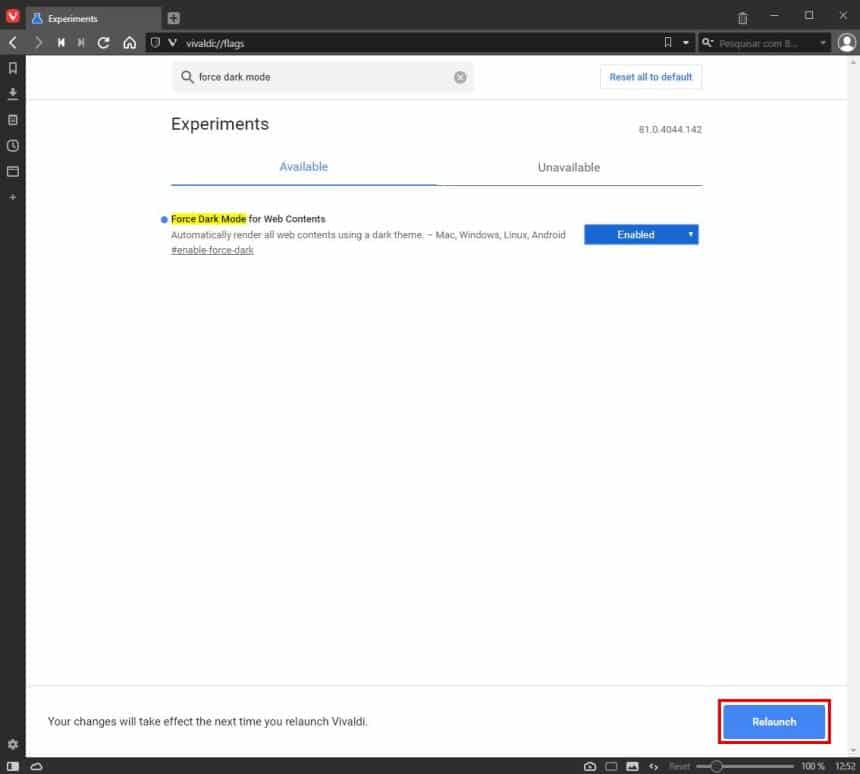Switch to the Unavailable tab
The width and height of the screenshot is (860, 774).
click(569, 167)
